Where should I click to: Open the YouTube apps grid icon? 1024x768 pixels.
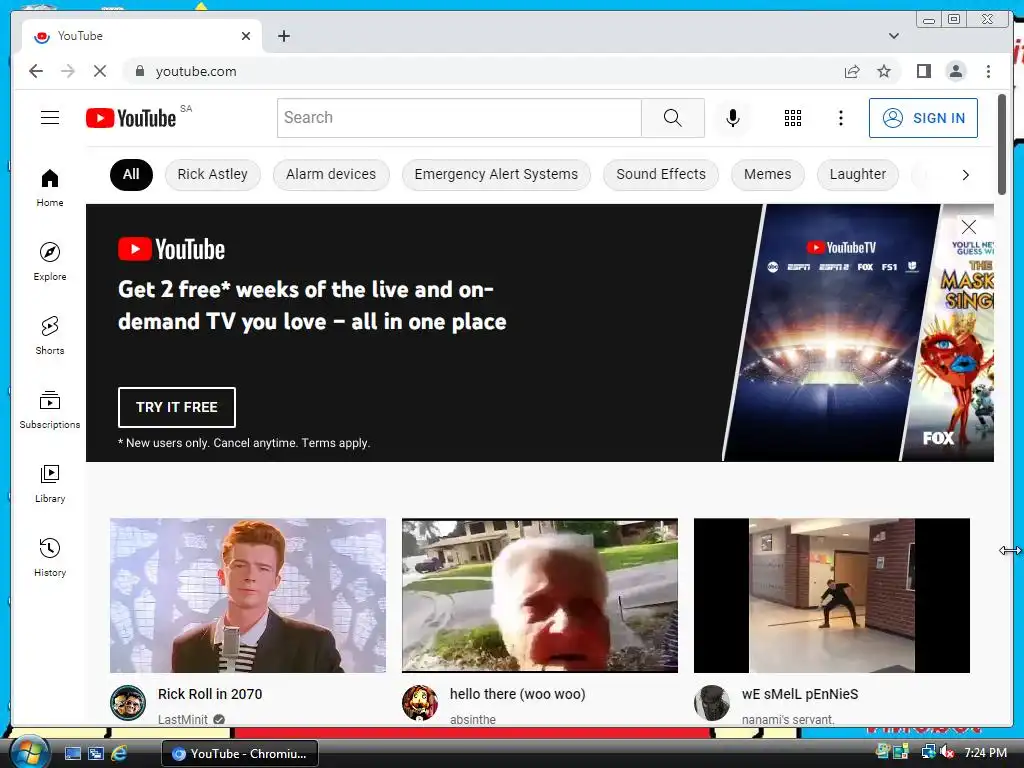(793, 118)
